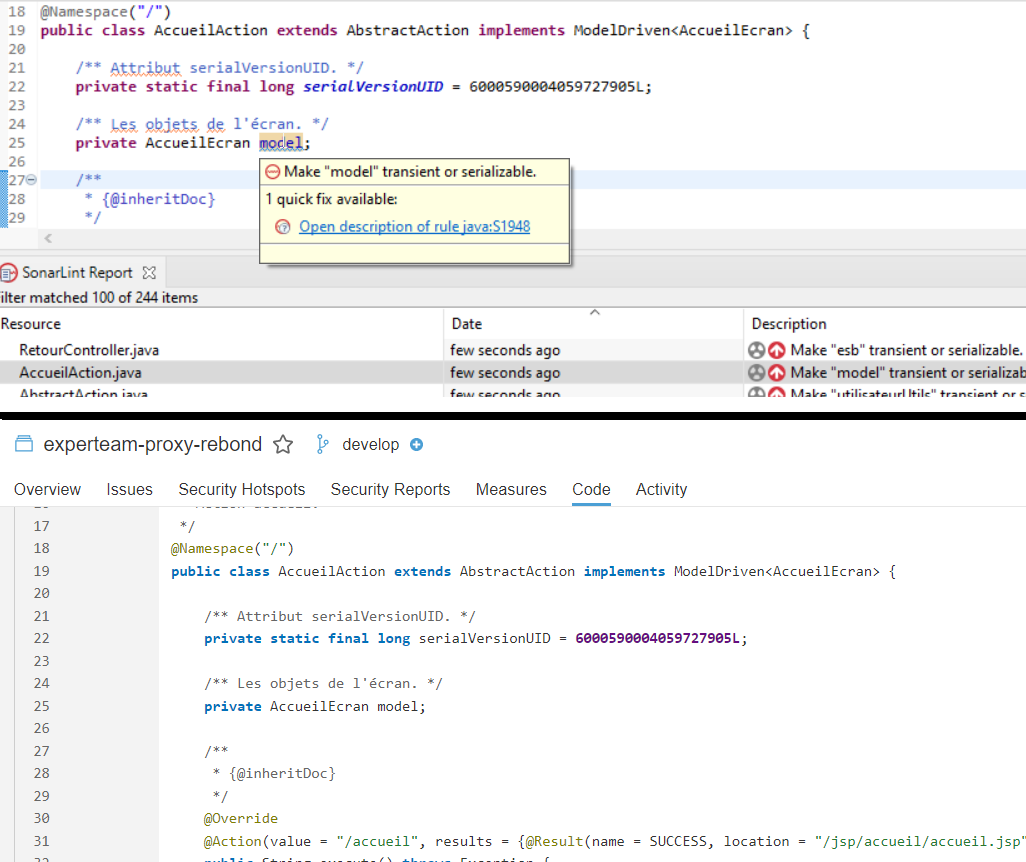Open the develop branch selector
1026x862 pixels.
coord(370,445)
